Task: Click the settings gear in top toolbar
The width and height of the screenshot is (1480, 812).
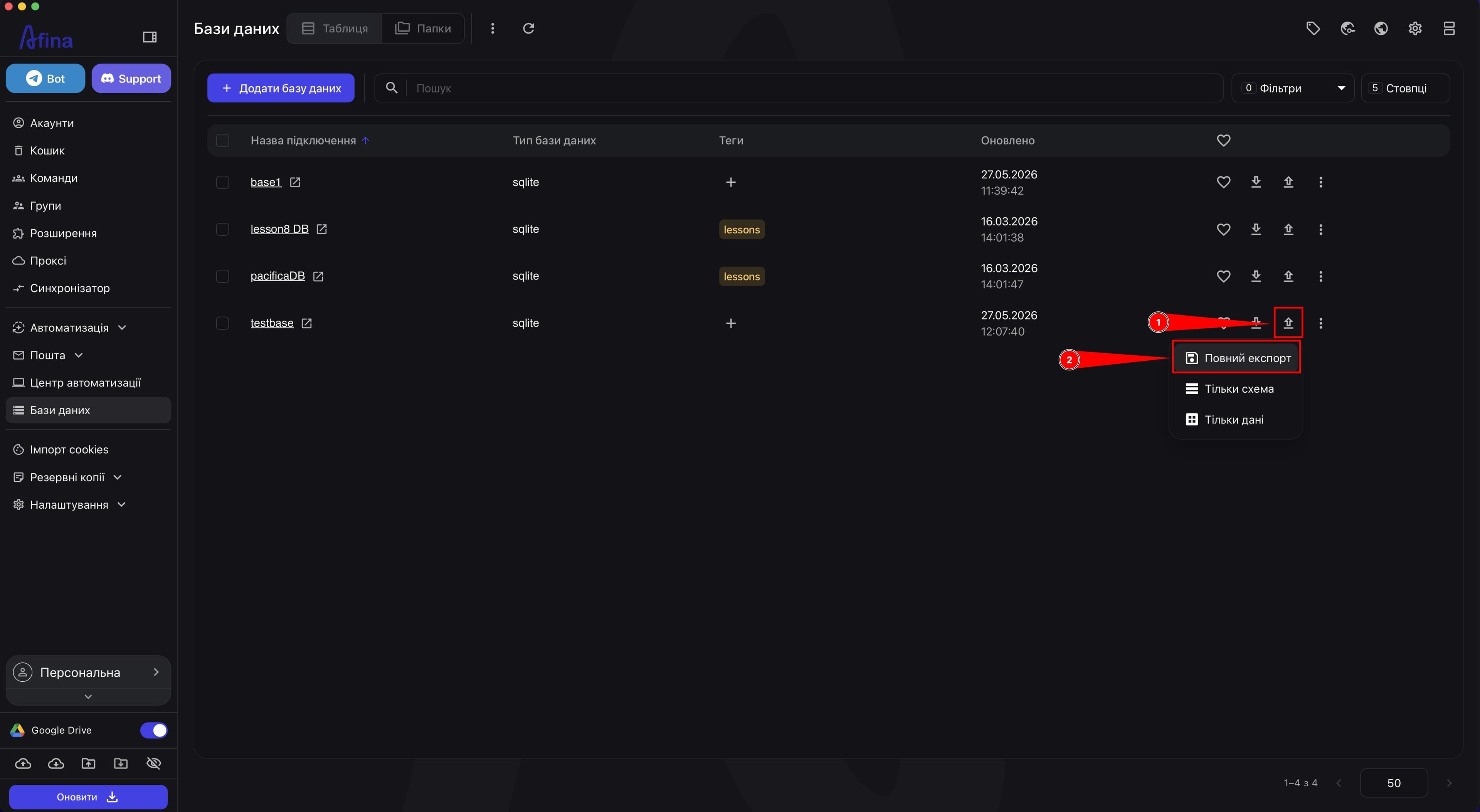Action: coord(1415,29)
